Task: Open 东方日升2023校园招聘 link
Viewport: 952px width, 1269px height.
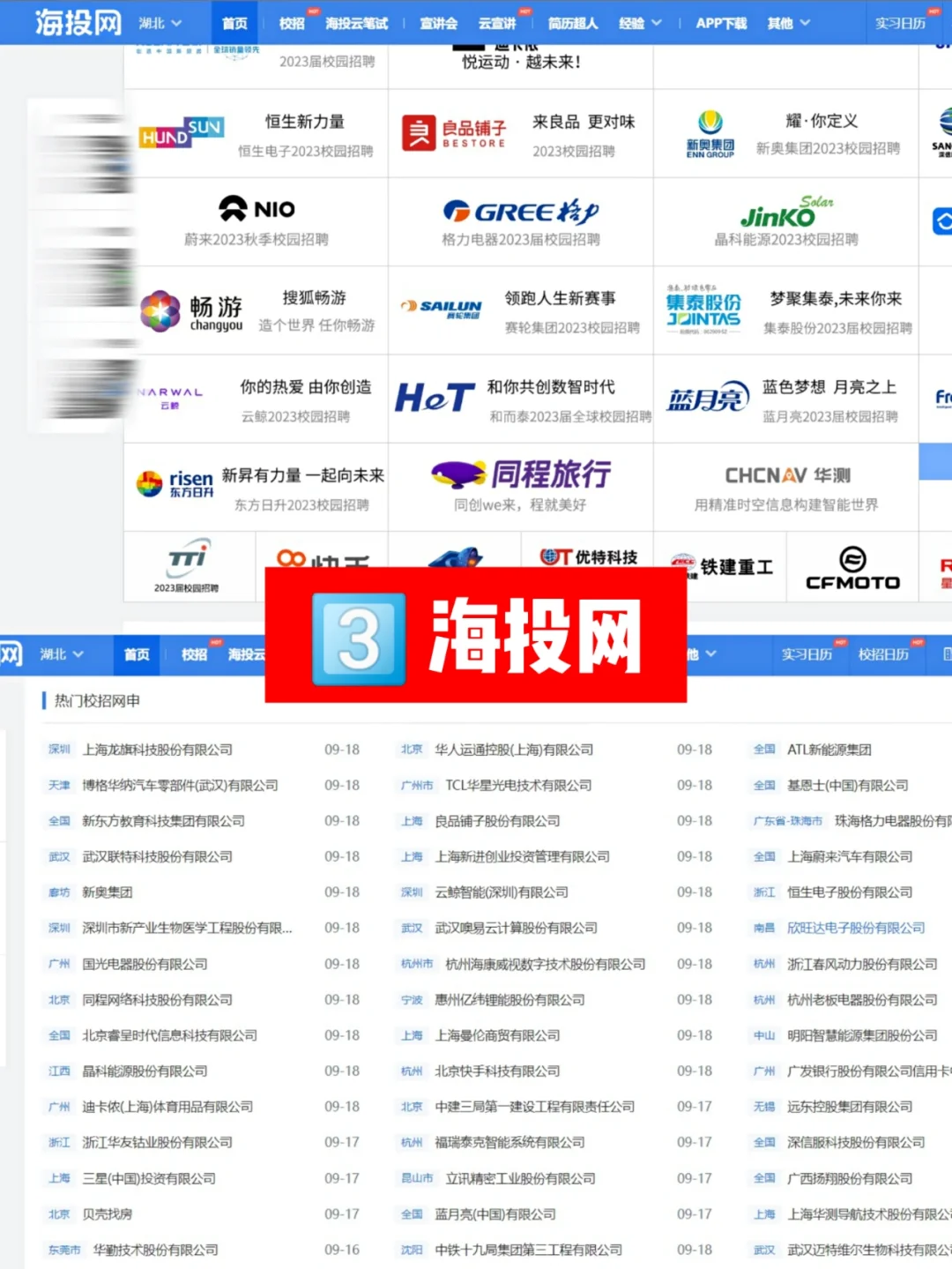Action: pos(301,505)
